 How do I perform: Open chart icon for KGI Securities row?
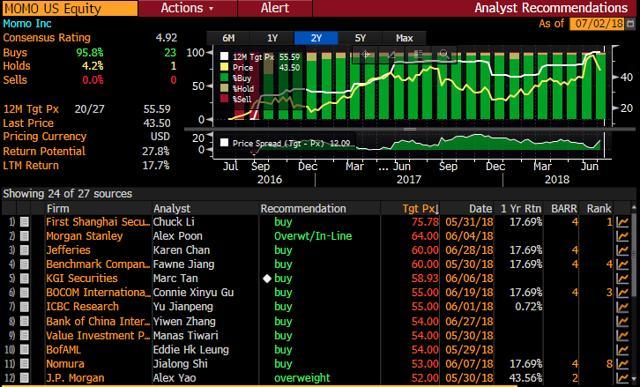622,279
